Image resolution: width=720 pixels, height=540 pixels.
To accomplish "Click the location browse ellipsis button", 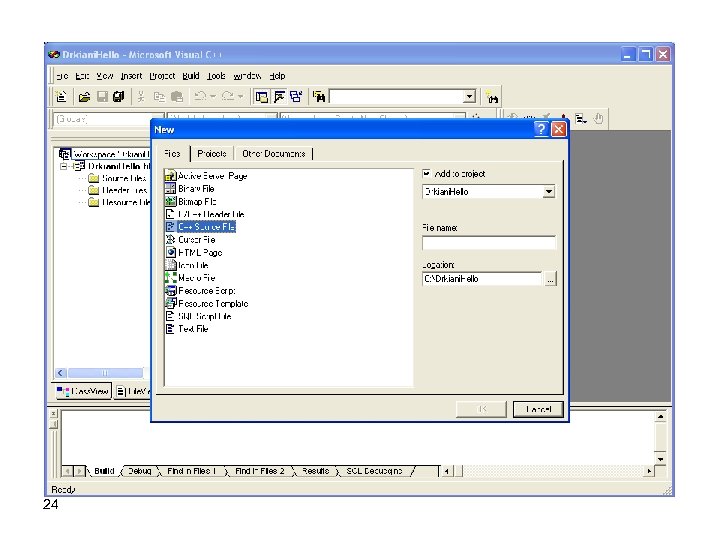I will tap(550, 279).
